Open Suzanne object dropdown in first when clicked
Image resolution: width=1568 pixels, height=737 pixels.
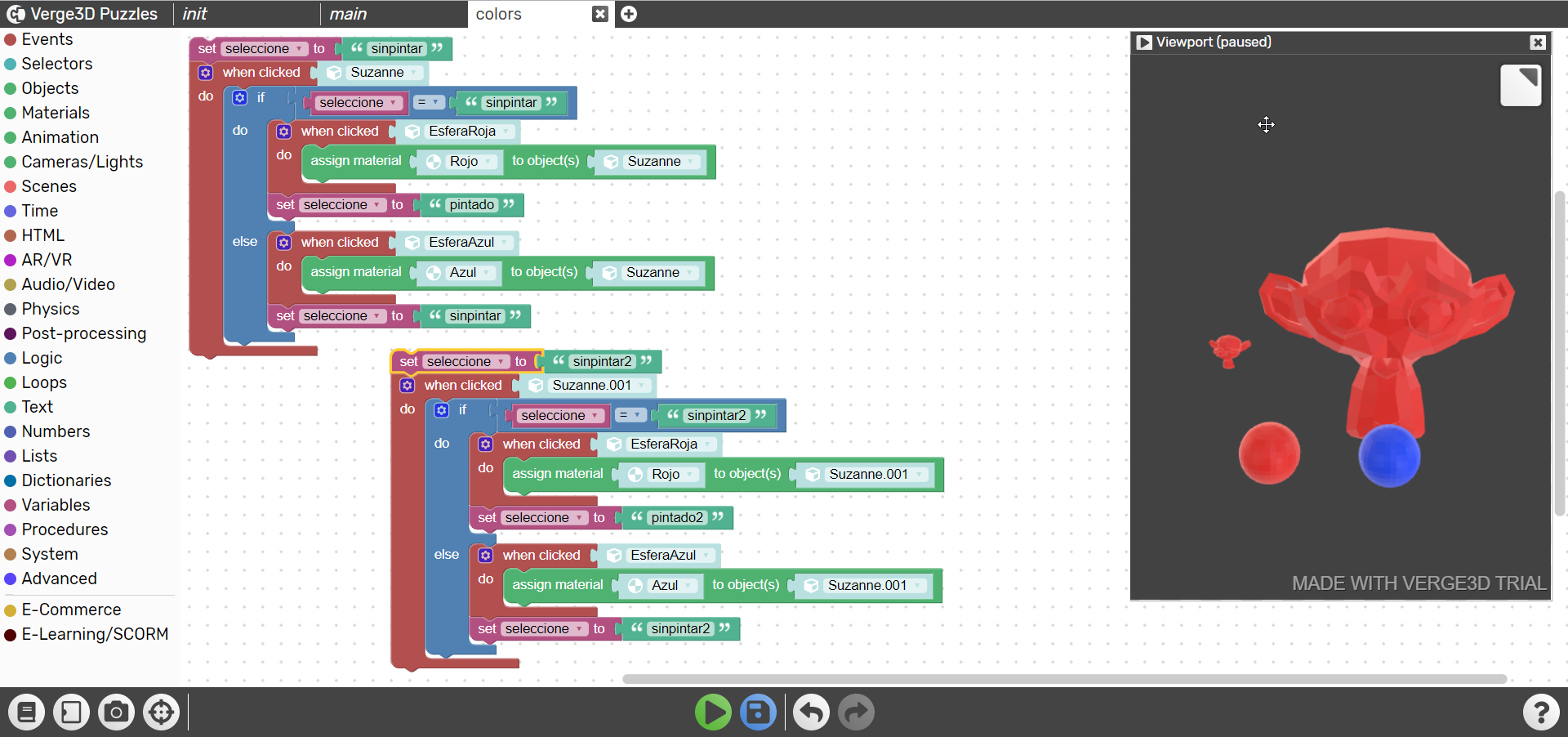tap(385, 73)
